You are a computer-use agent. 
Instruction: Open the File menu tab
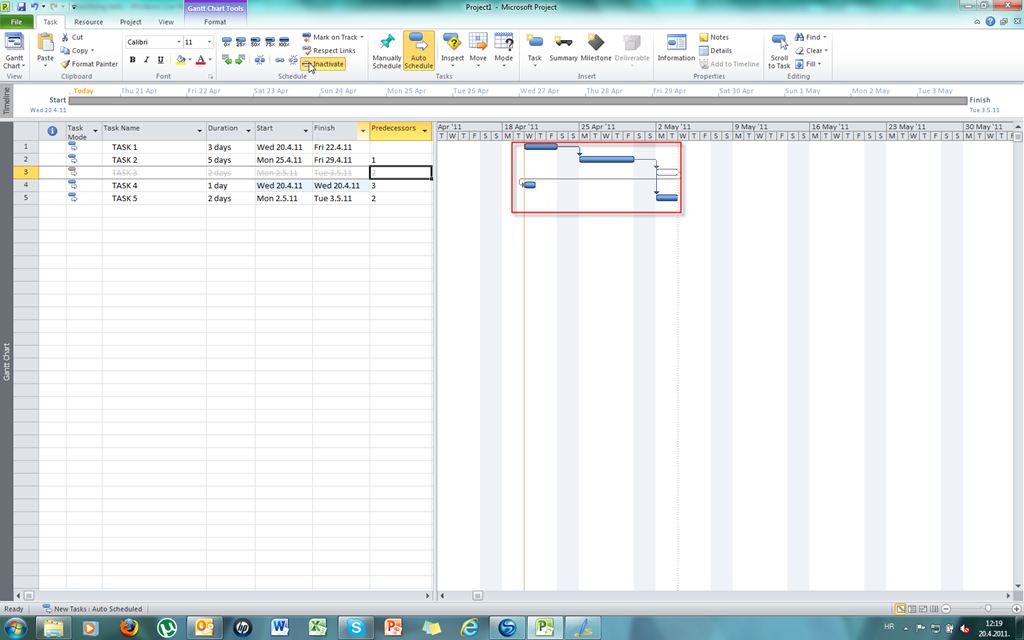tap(17, 21)
